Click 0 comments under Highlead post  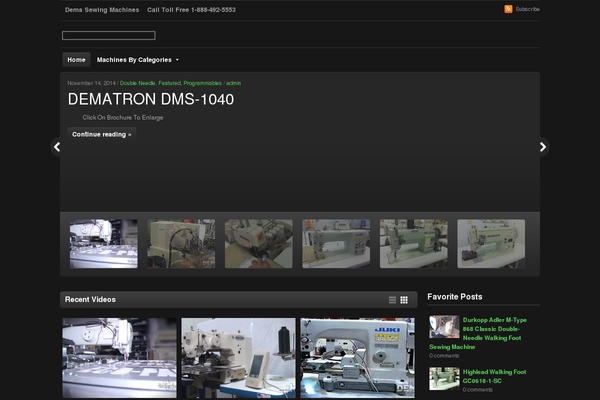(478, 390)
